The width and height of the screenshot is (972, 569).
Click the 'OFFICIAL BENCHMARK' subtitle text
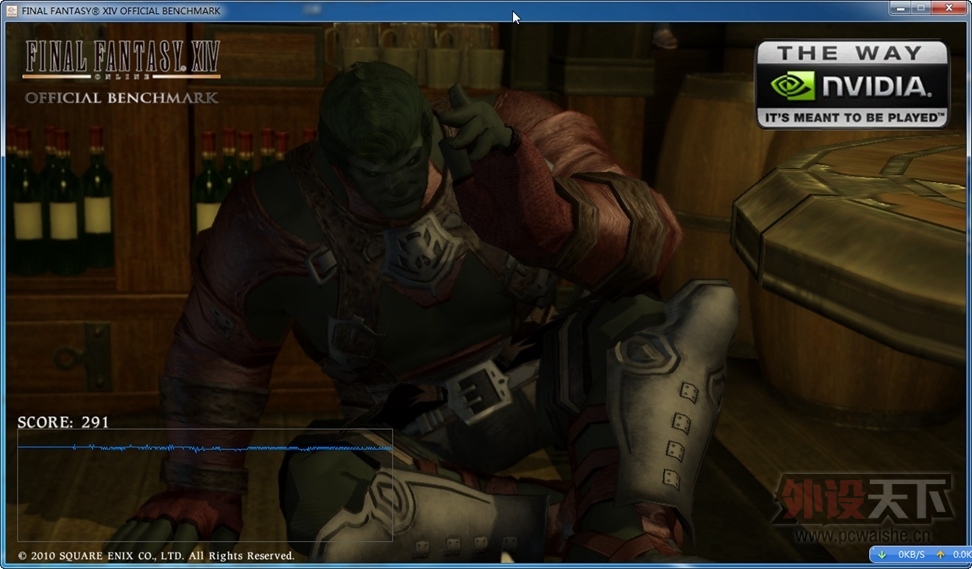click(x=122, y=98)
